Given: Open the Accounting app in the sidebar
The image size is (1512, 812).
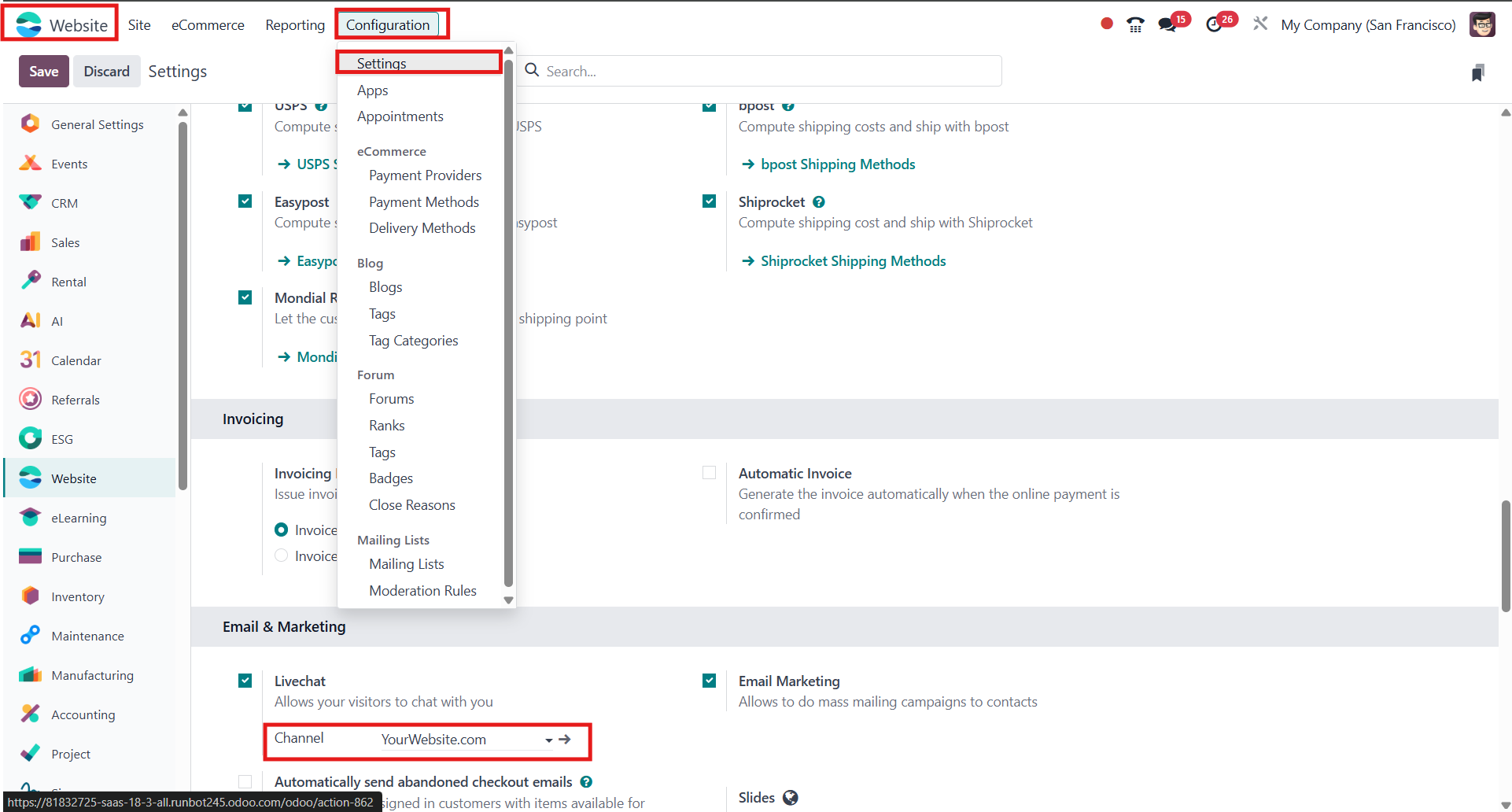Looking at the screenshot, I should pyautogui.click(x=82, y=714).
